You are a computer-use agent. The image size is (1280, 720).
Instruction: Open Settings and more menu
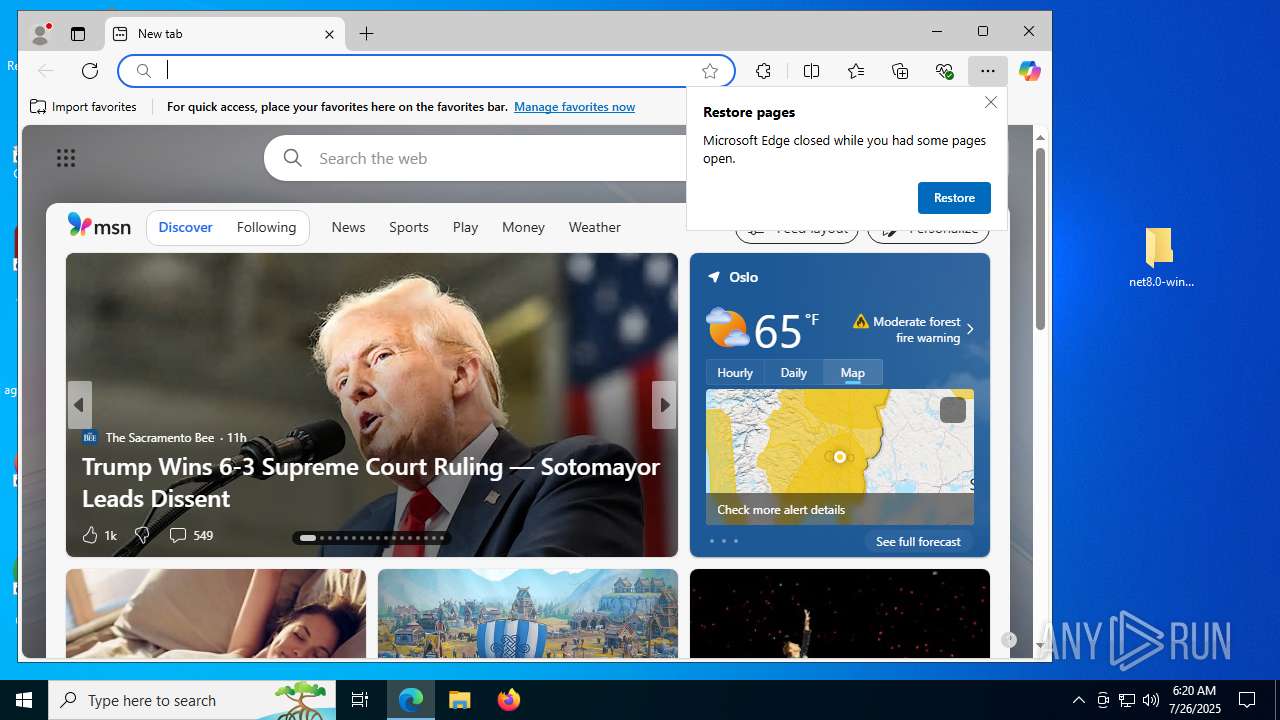point(988,71)
